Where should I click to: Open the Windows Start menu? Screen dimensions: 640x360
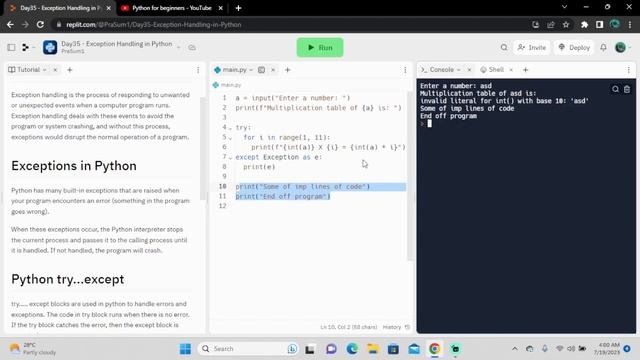click(x=185, y=349)
